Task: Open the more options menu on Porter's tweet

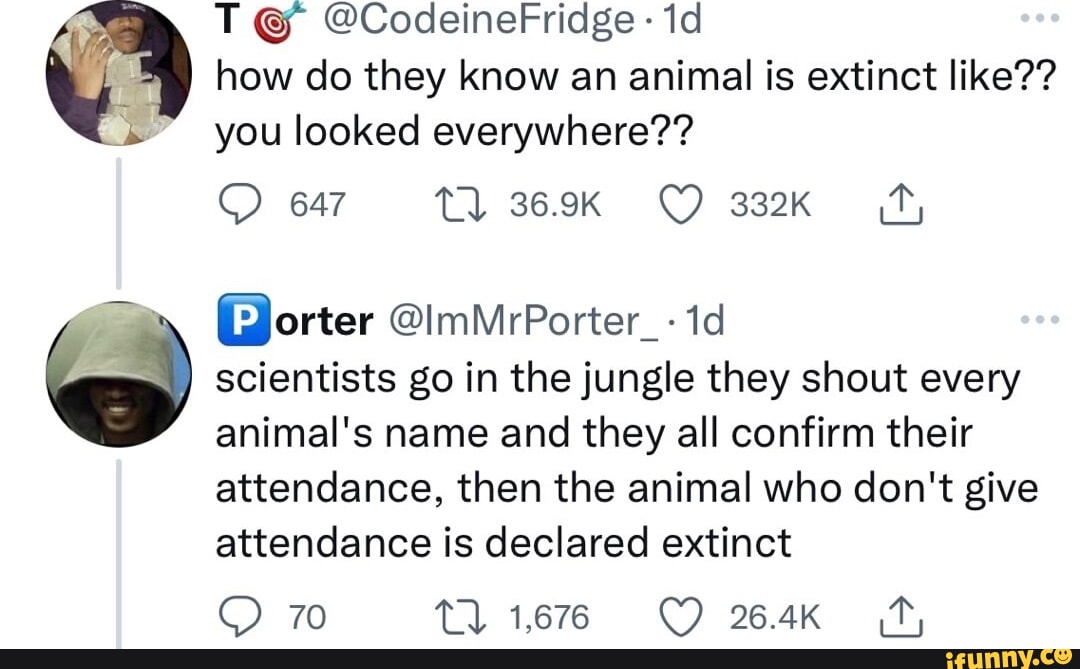Action: (x=1041, y=318)
